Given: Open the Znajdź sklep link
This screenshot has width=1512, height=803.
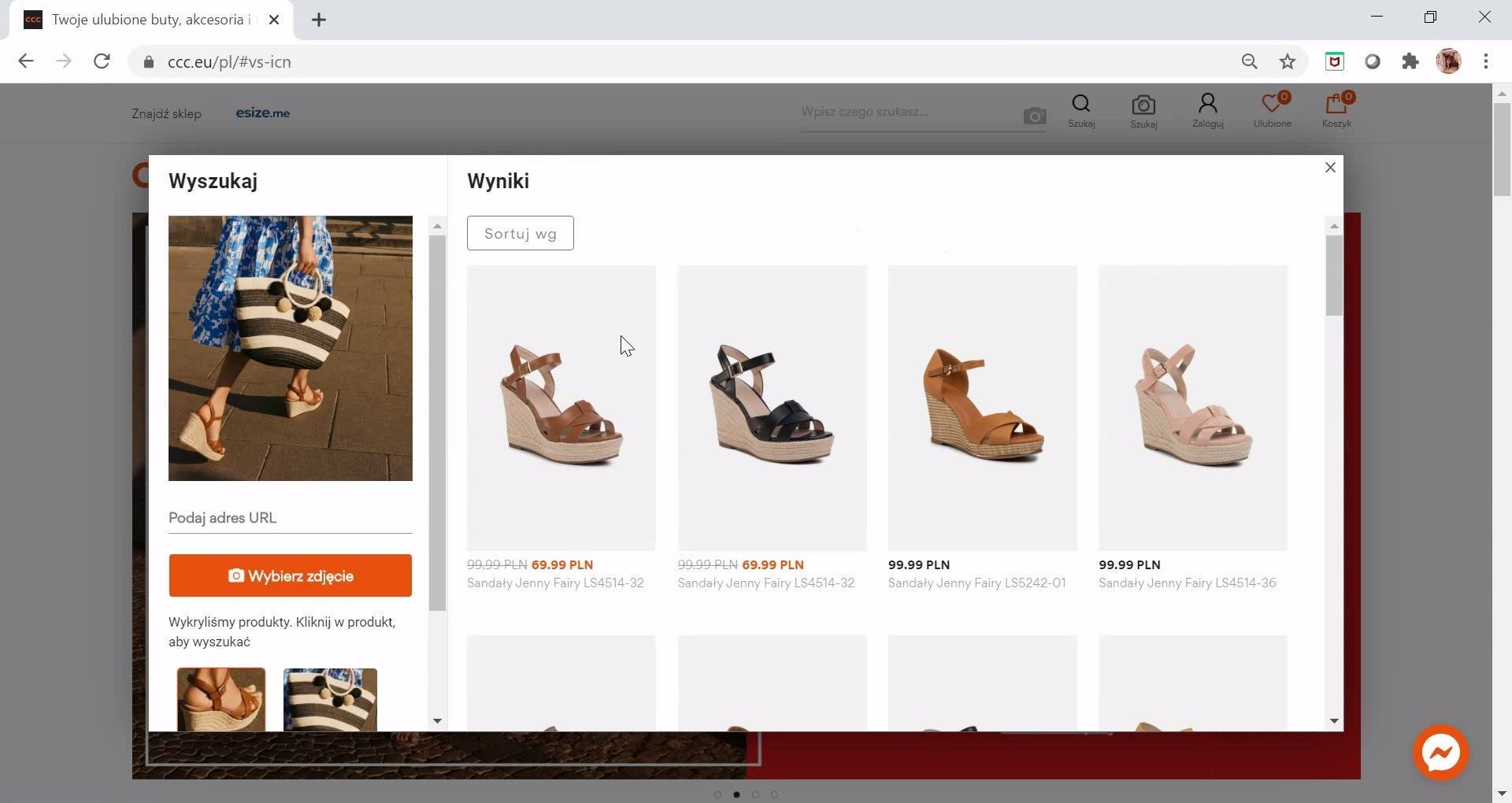Looking at the screenshot, I should tap(166, 113).
